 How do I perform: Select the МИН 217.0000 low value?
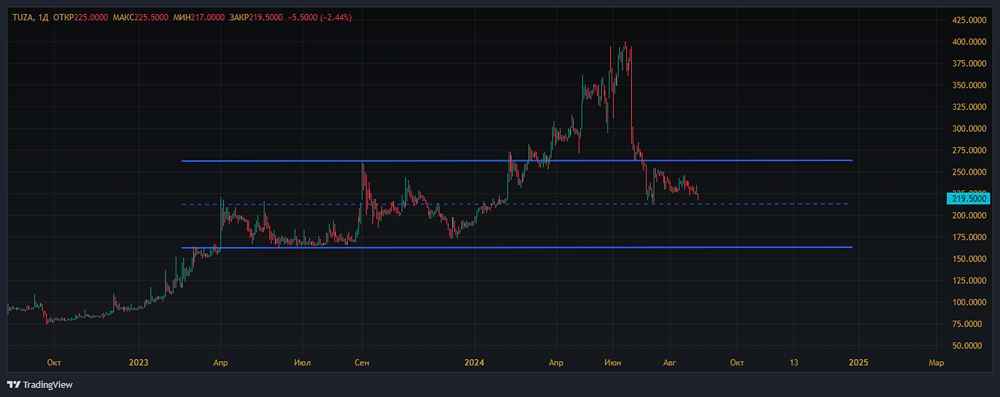click(199, 17)
